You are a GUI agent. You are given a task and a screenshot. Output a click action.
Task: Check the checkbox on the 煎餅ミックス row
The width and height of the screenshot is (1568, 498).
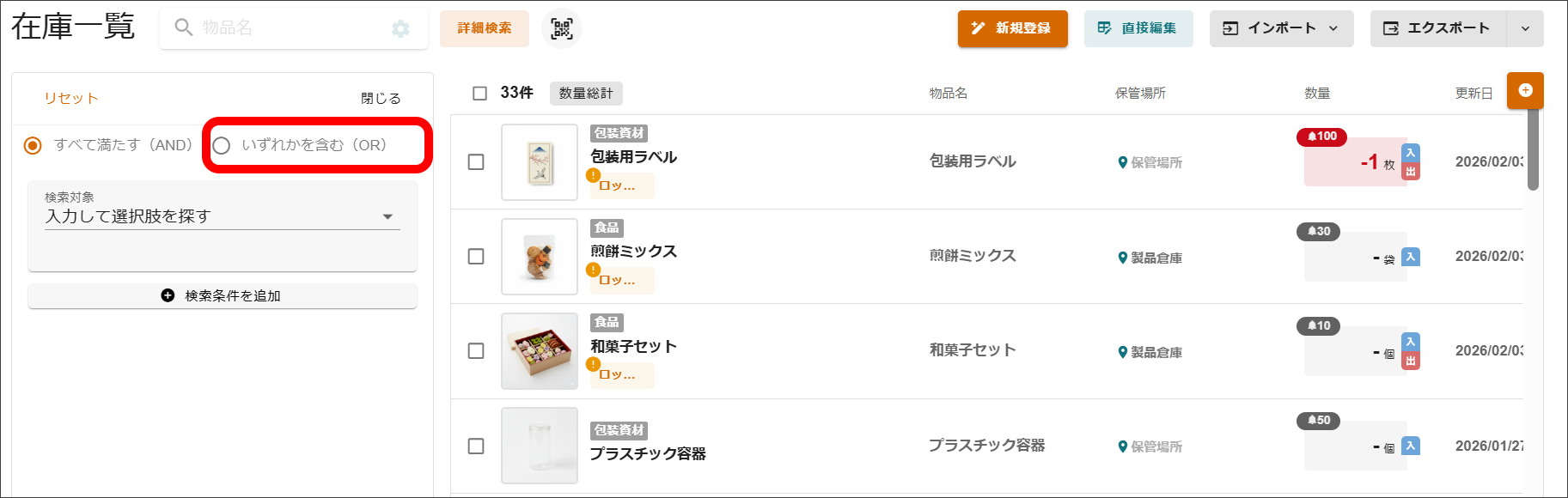[x=476, y=257]
